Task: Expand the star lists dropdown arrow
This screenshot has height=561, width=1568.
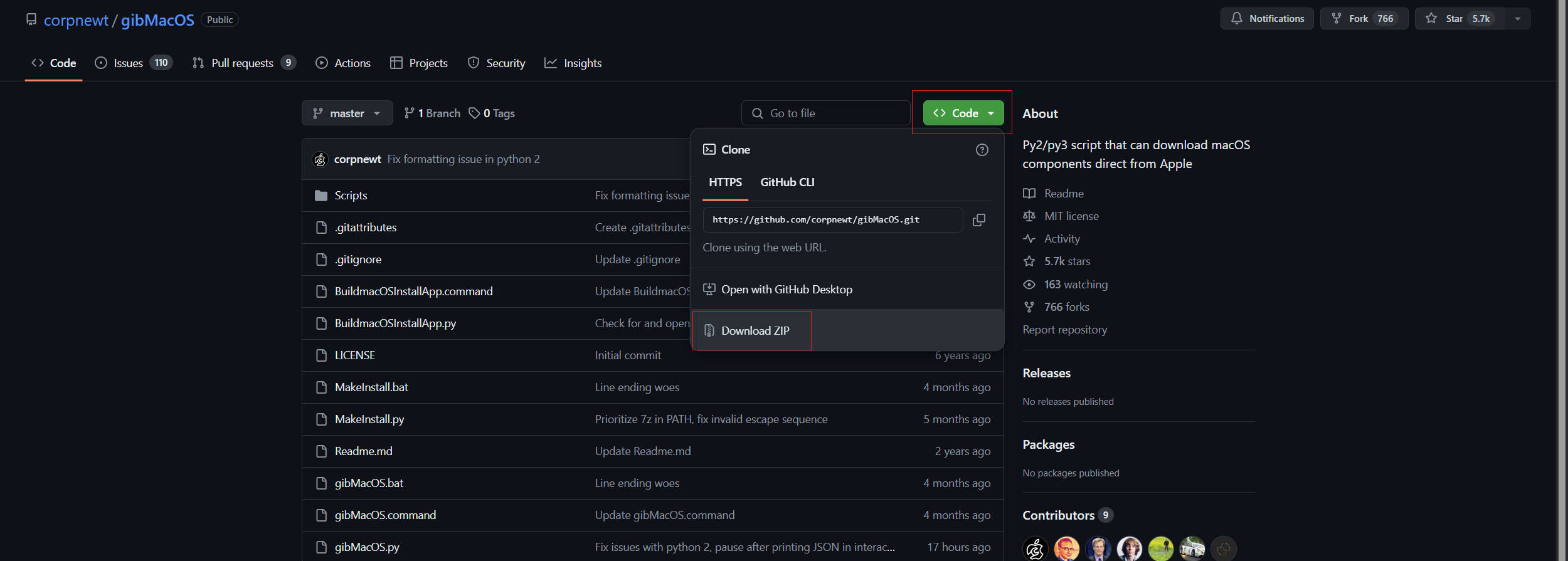Action: click(x=1518, y=19)
